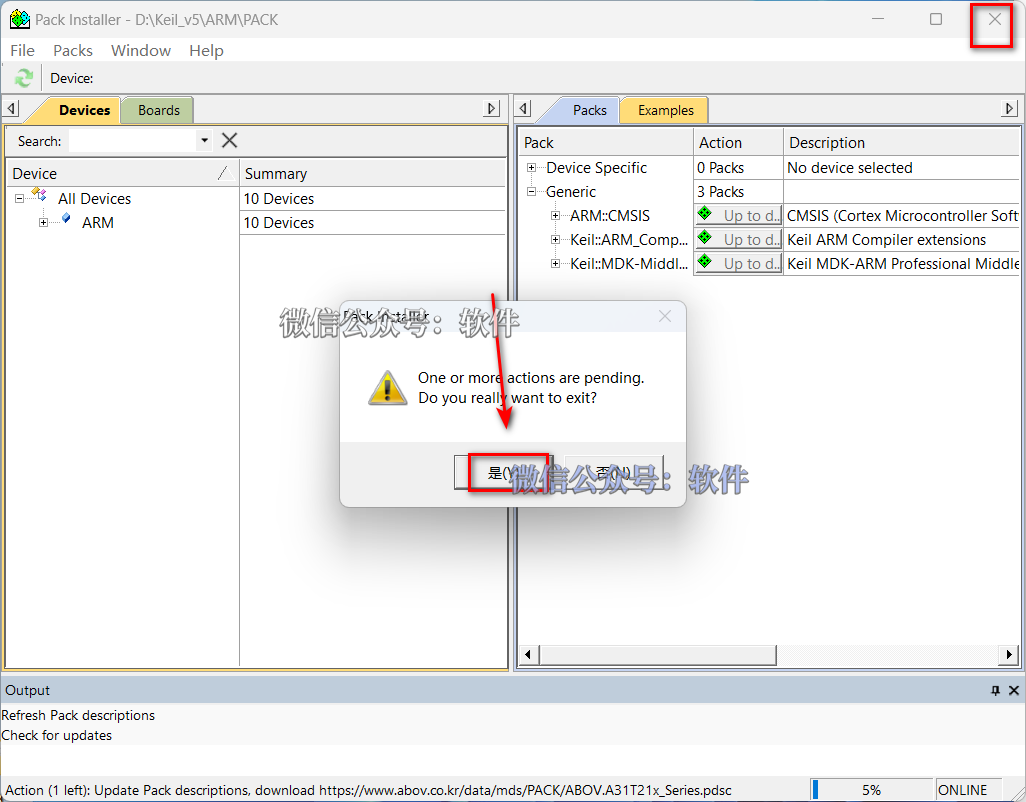Click the green status icon for Keil::MDK-Middleware
Image resolution: width=1026 pixels, height=802 pixels.
pyautogui.click(x=705, y=261)
